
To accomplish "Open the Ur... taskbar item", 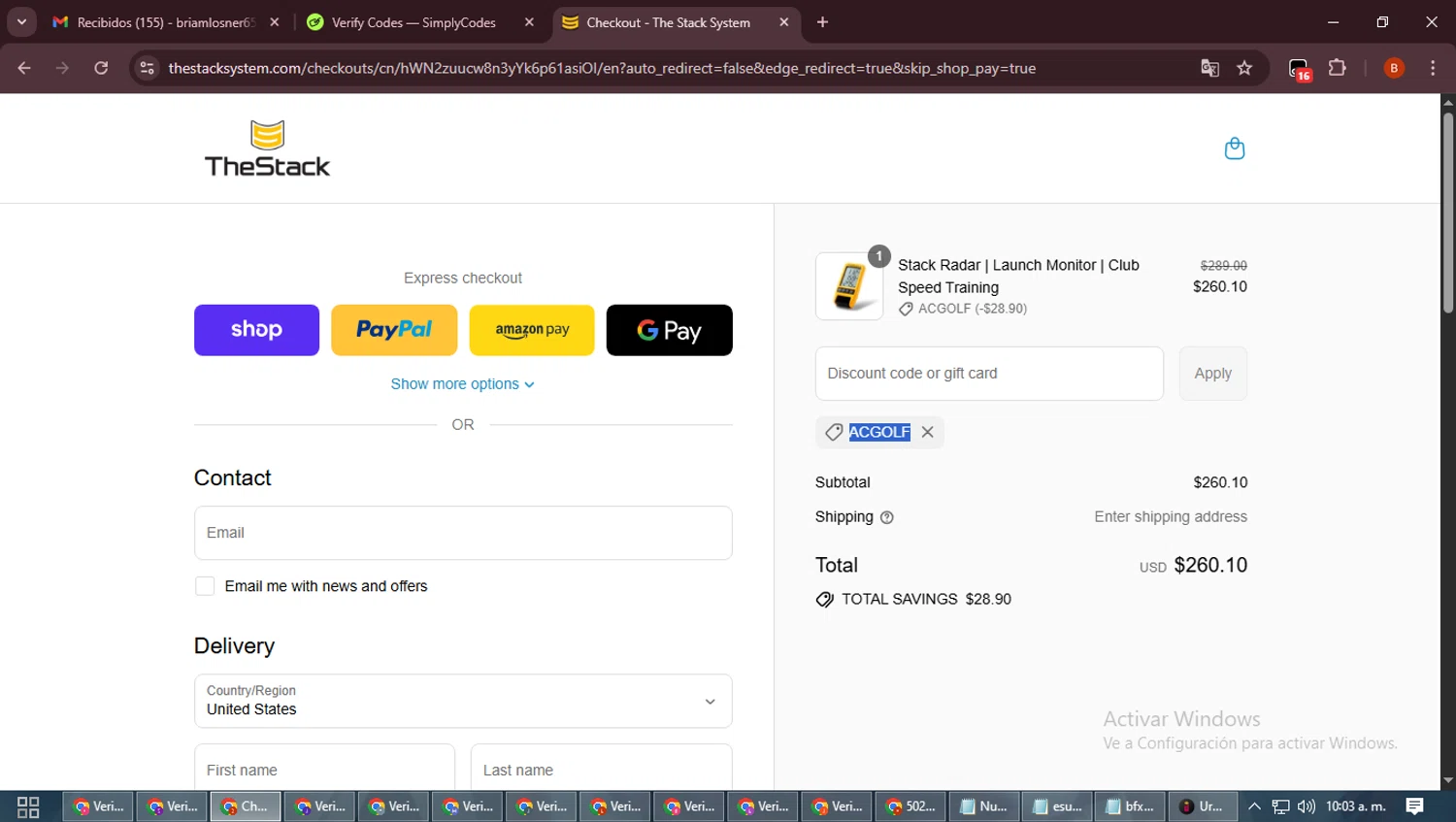I will click(x=1203, y=806).
